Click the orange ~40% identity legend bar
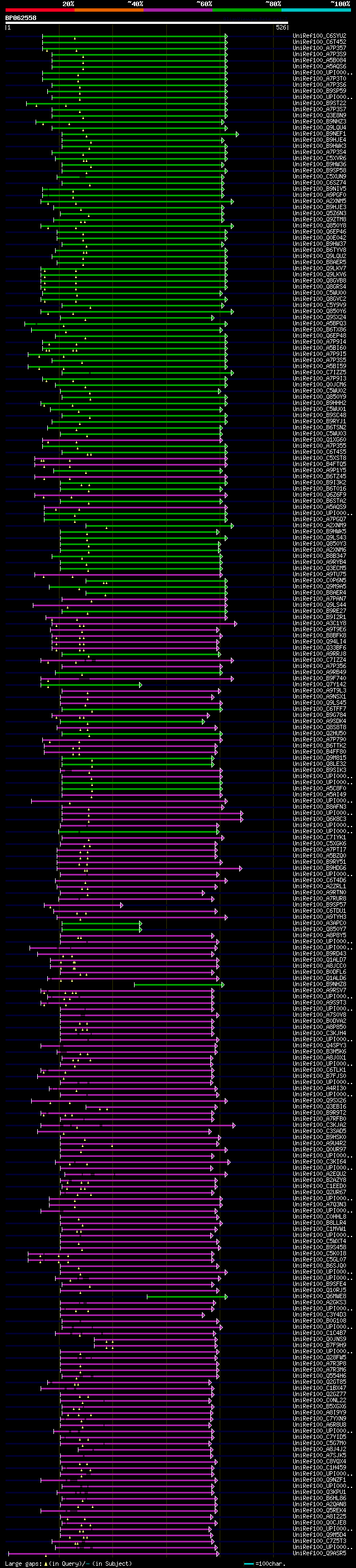Screen dimensions: 356x1568 click(109, 10)
